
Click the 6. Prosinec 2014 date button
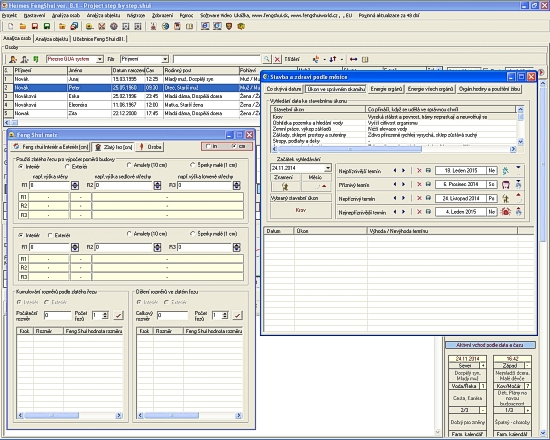click(461, 184)
